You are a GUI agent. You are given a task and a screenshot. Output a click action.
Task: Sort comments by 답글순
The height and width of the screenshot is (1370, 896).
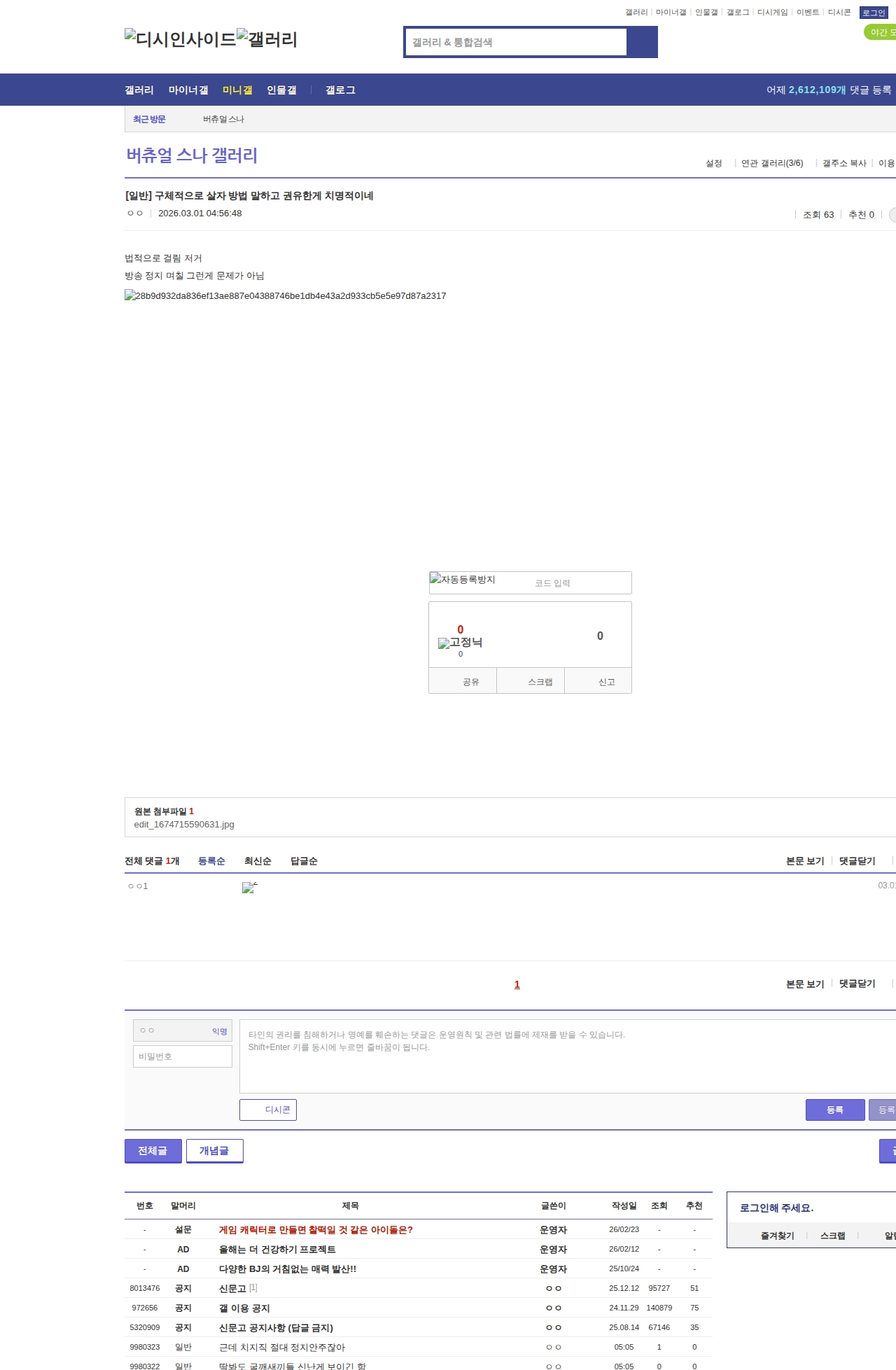304,861
